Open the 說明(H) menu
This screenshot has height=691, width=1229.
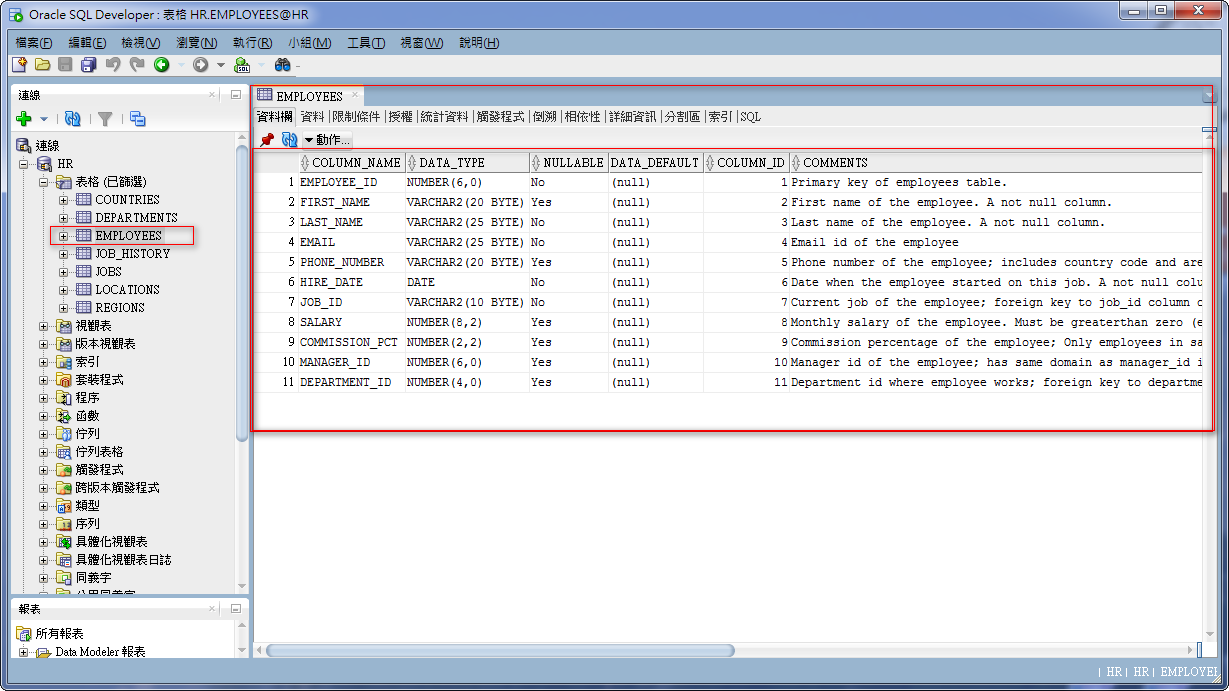point(479,43)
